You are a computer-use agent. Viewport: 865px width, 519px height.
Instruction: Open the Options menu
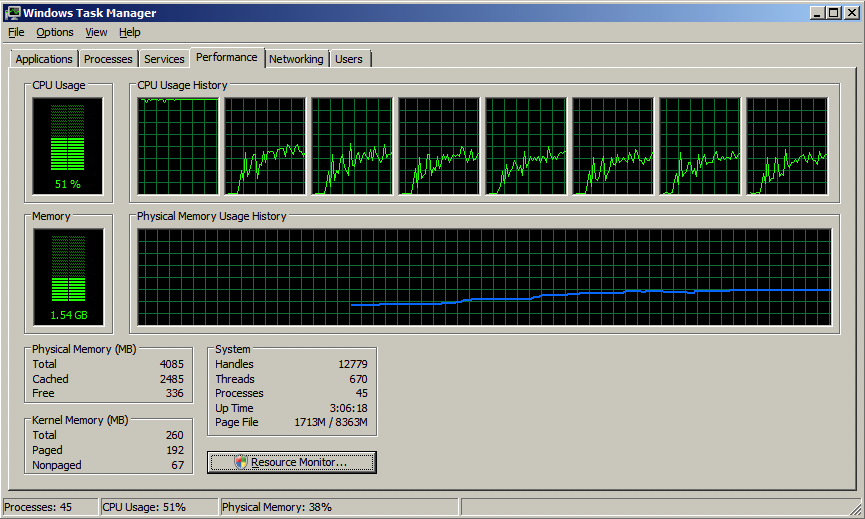click(x=55, y=33)
